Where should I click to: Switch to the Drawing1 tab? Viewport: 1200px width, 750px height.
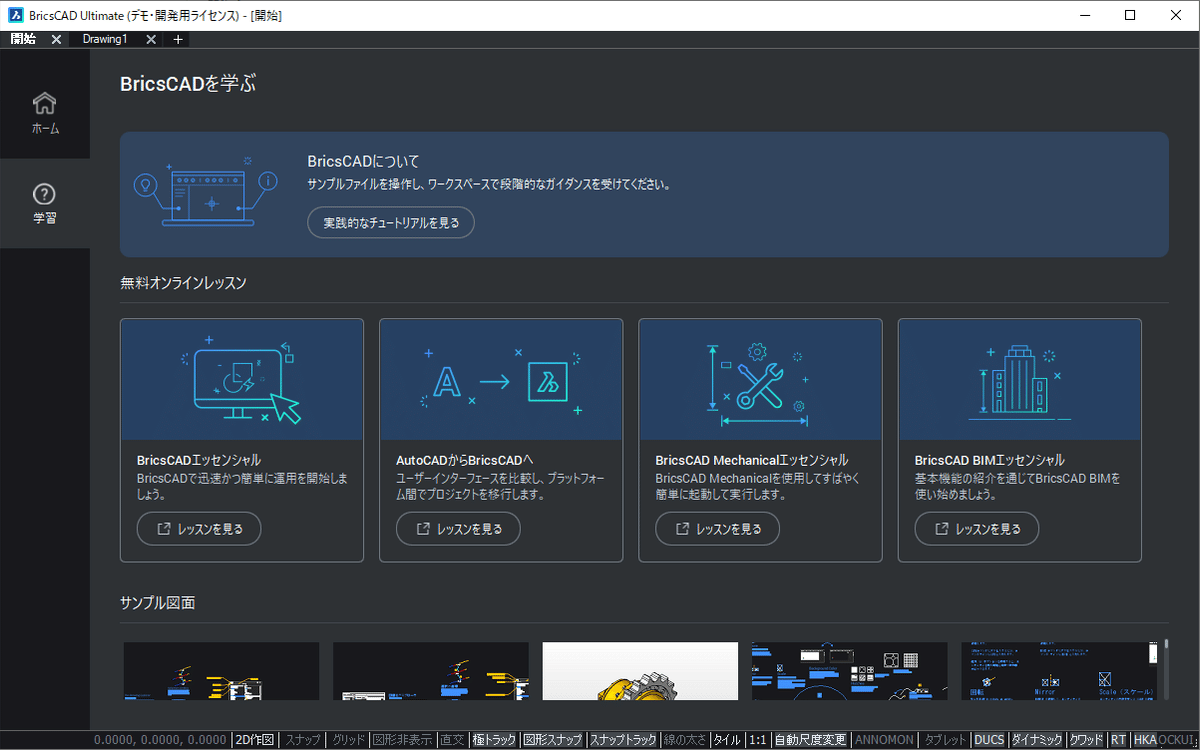(x=105, y=39)
